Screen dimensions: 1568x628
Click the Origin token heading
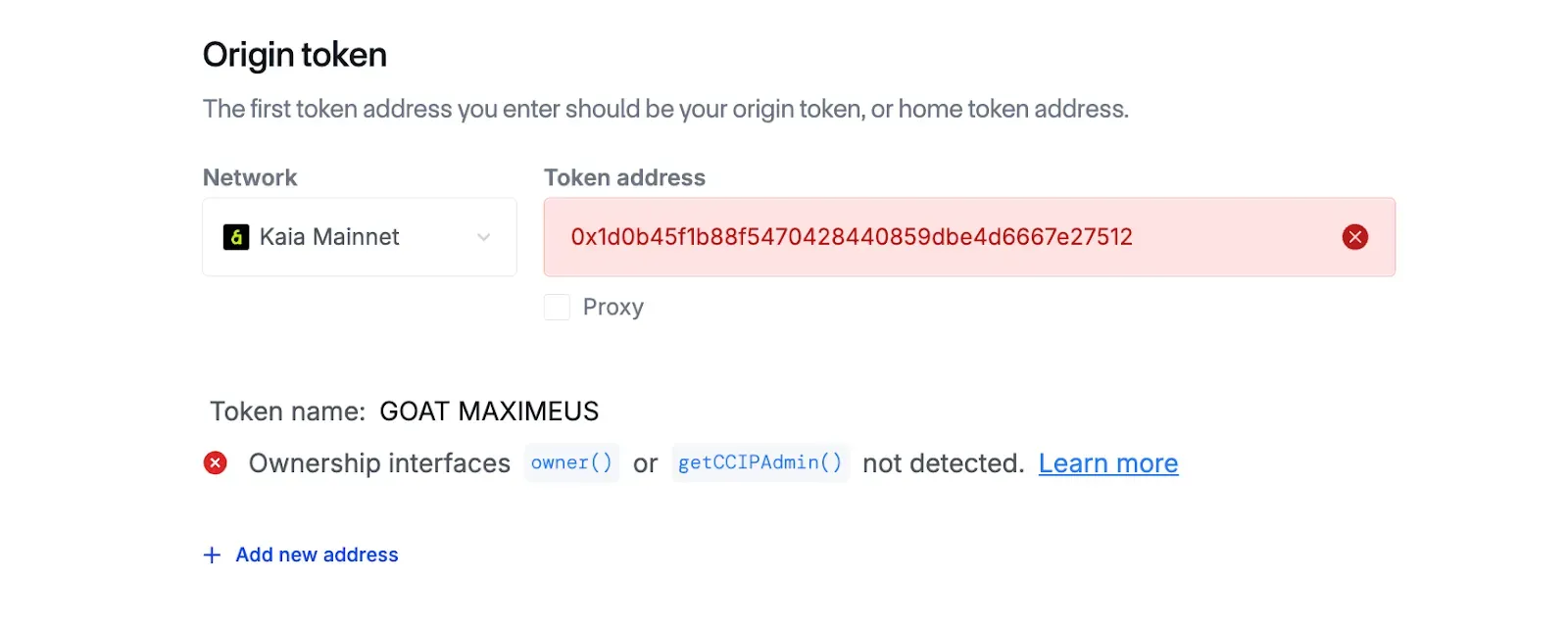[294, 55]
